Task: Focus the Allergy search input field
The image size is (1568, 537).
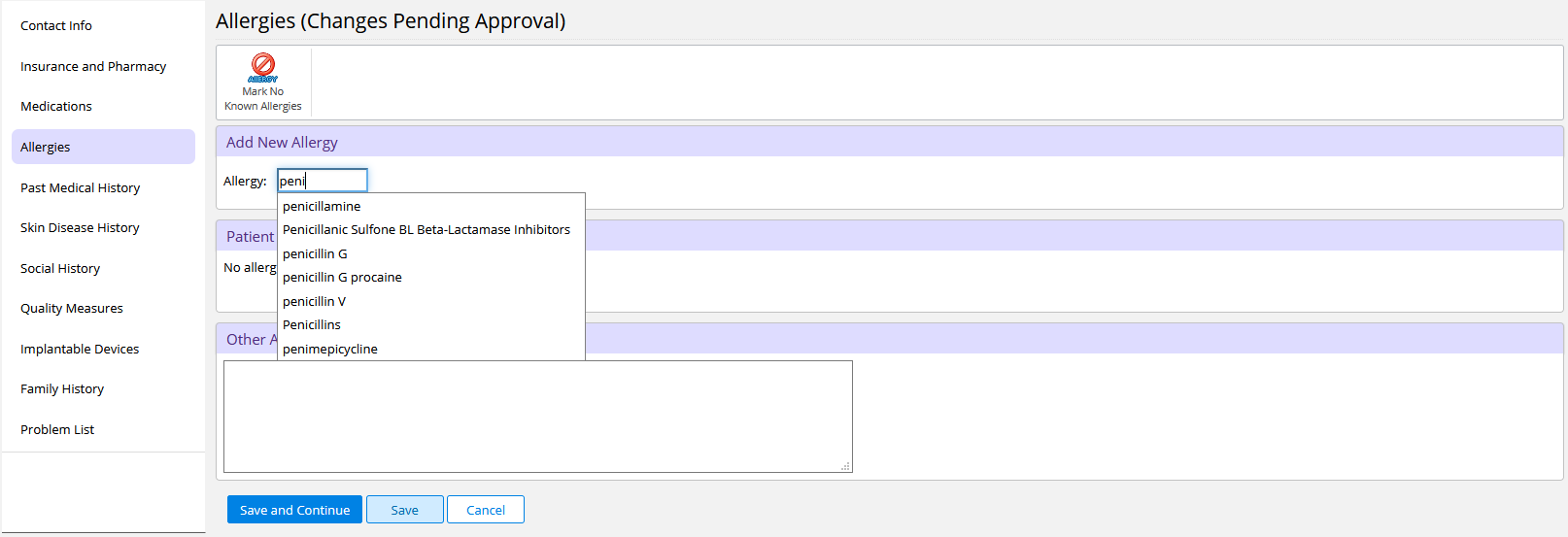Action: tap(323, 181)
